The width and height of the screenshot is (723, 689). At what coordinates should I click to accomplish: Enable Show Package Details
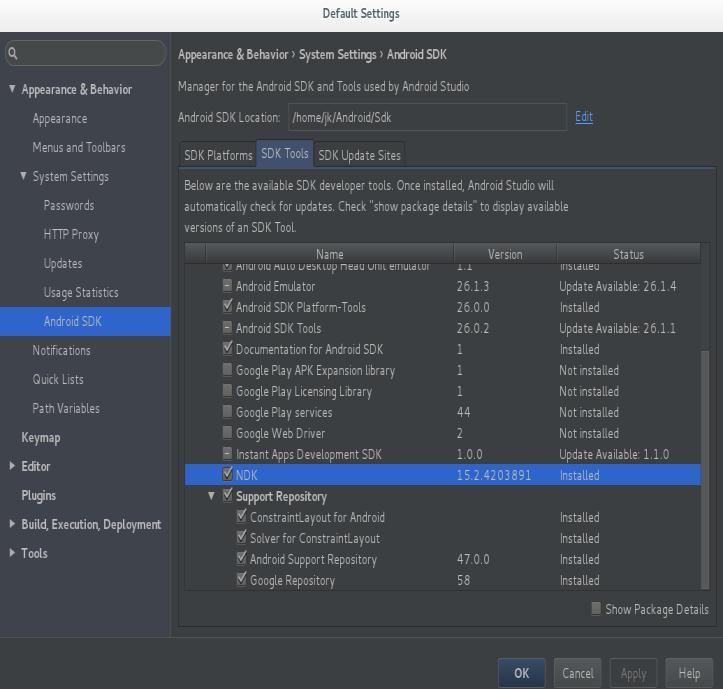(596, 609)
